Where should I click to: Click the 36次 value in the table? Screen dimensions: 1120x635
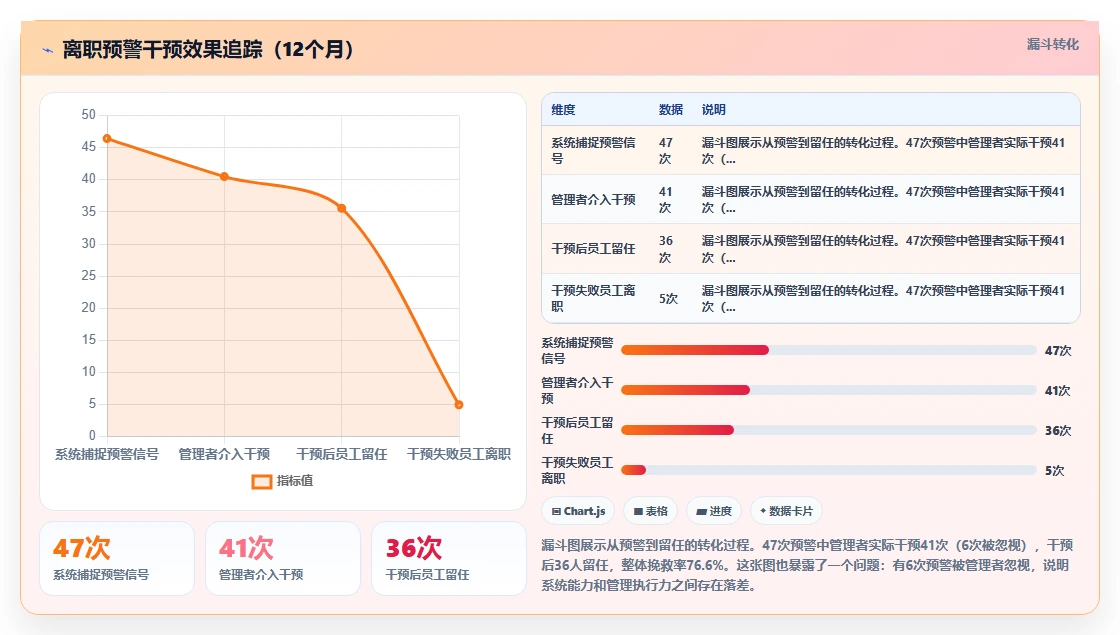point(666,249)
